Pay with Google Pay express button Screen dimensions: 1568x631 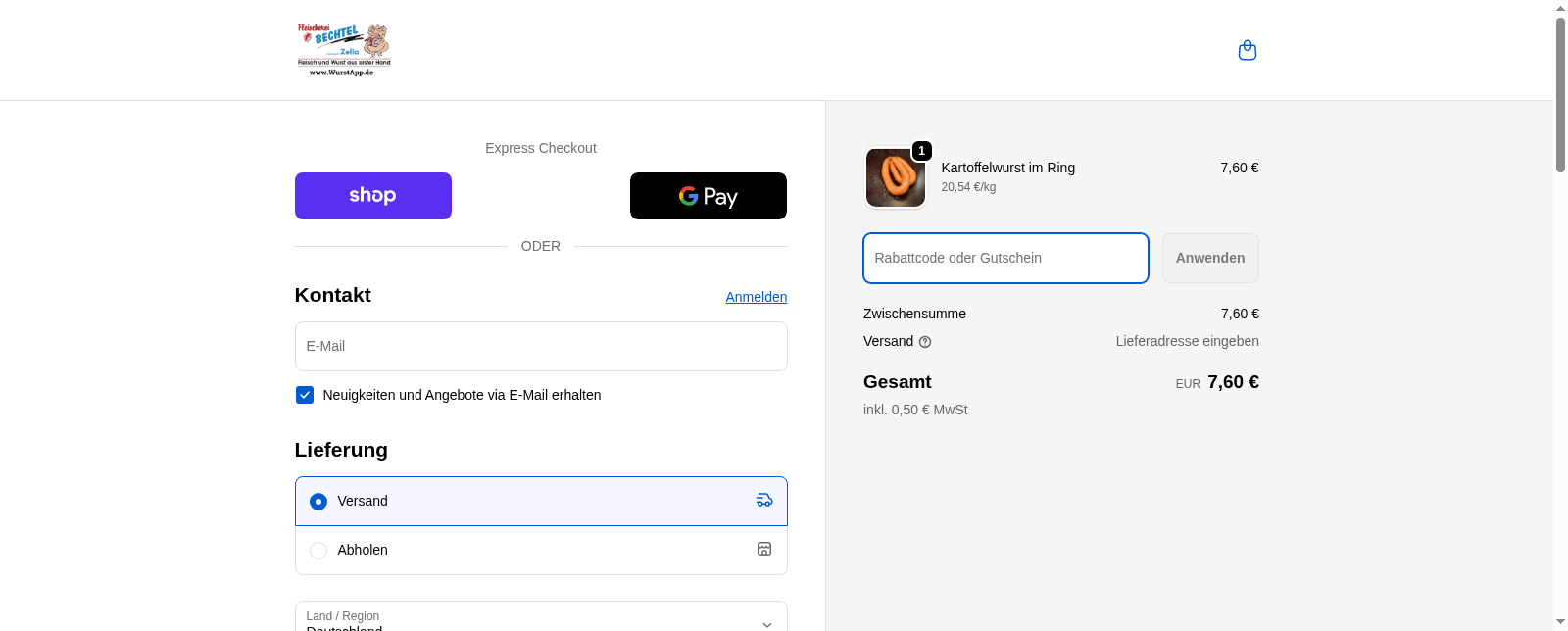709,196
